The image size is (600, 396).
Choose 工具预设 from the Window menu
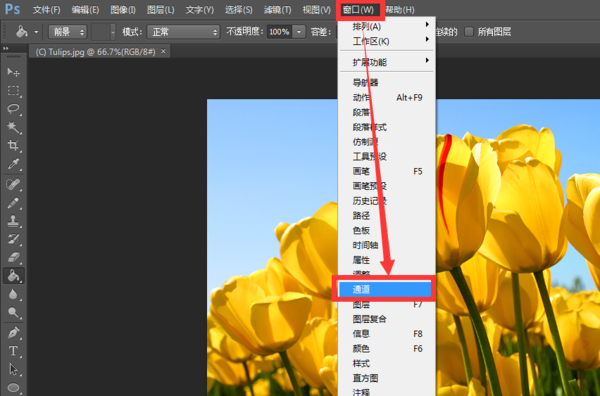386,156
